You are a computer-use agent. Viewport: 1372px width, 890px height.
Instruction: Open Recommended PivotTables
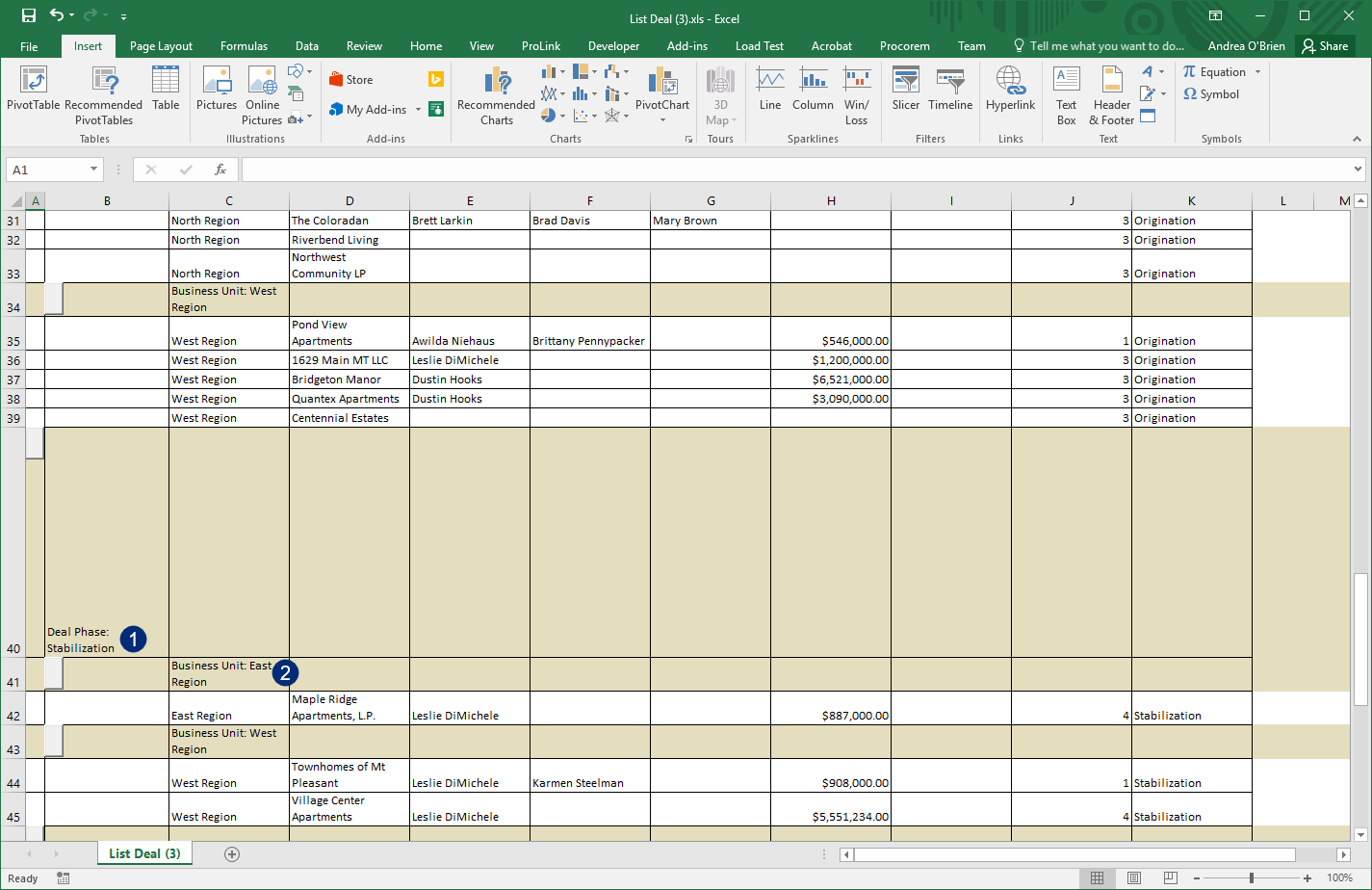click(103, 94)
